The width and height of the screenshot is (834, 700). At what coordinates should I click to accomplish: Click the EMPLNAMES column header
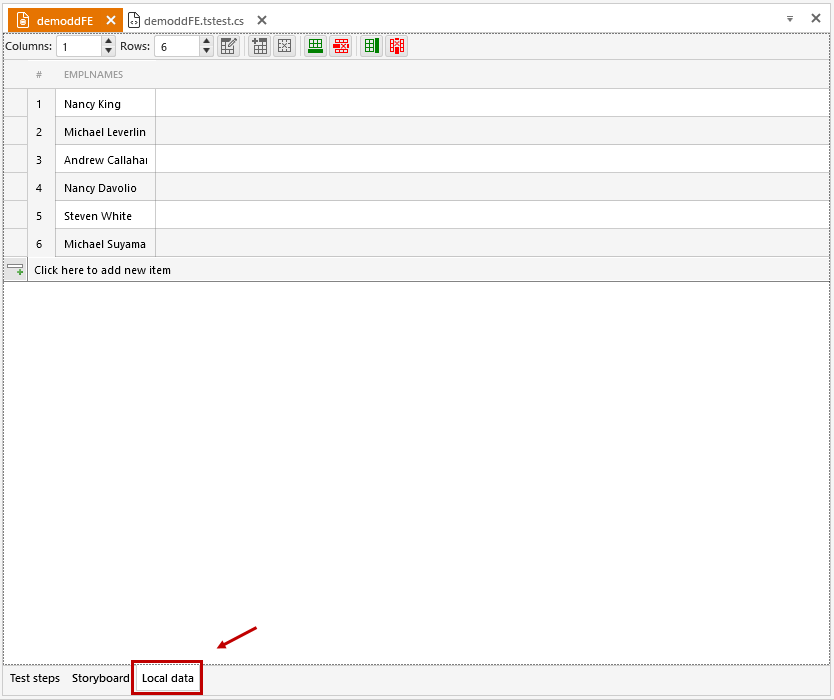pos(93,74)
